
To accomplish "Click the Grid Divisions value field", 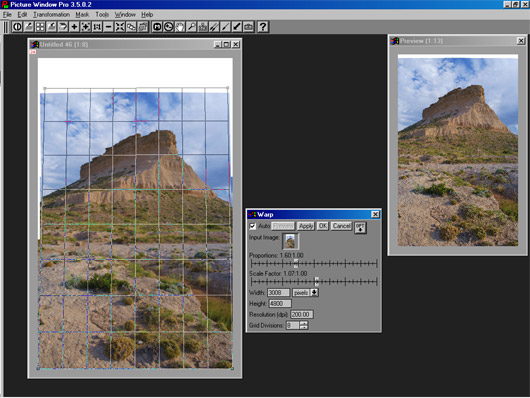I will pyautogui.click(x=293, y=325).
